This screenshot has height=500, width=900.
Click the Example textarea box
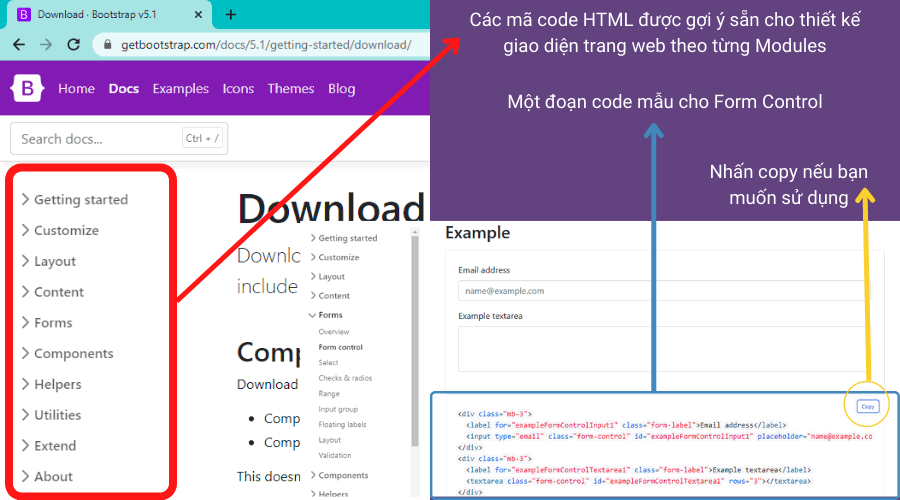pyautogui.click(x=664, y=349)
